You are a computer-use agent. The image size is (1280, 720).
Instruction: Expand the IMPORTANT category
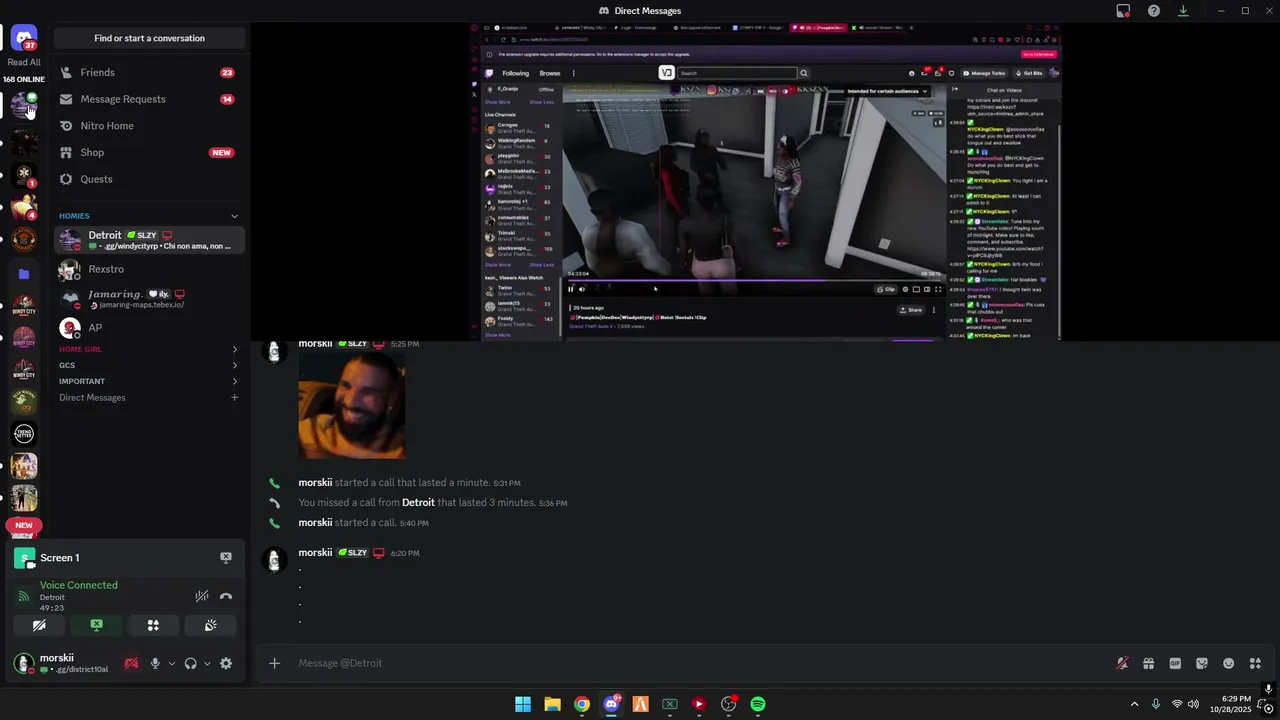pyautogui.click(x=235, y=381)
